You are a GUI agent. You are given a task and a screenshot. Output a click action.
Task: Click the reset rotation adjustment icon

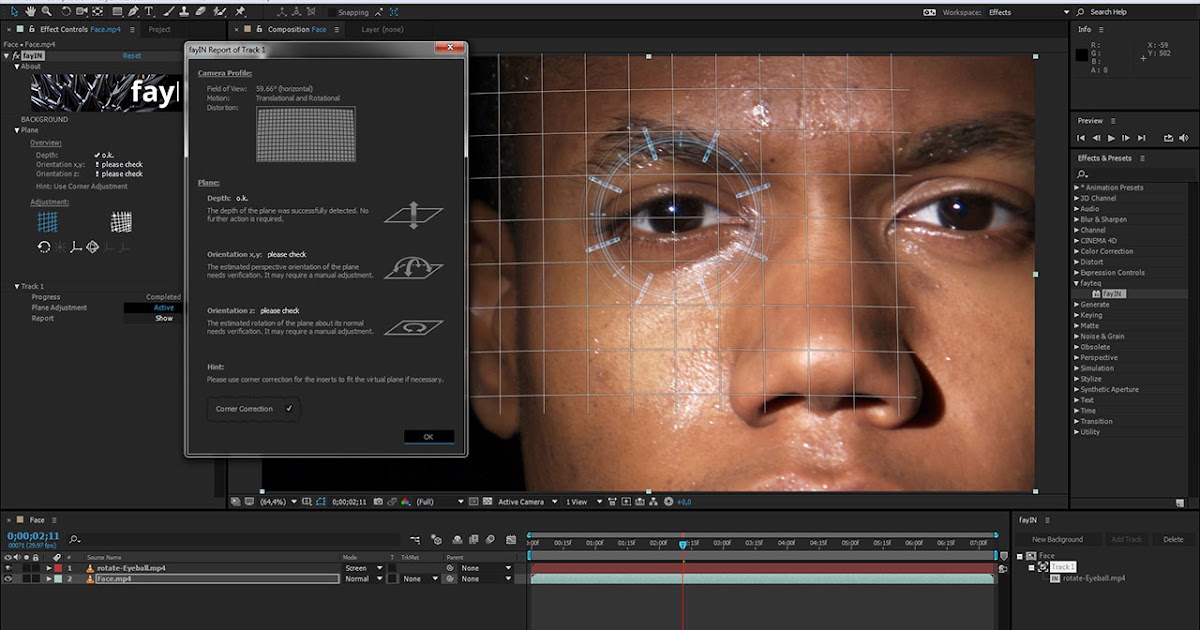(44, 247)
